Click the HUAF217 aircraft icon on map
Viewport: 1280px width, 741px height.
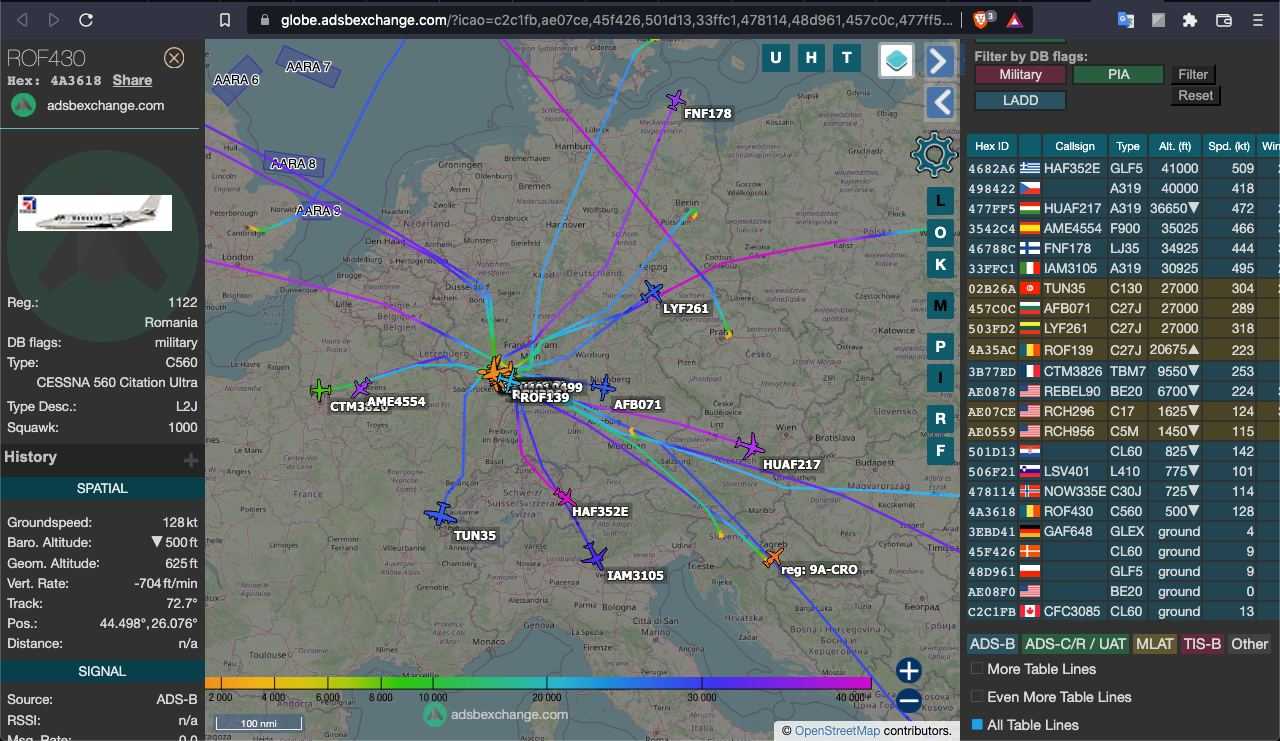(x=749, y=446)
